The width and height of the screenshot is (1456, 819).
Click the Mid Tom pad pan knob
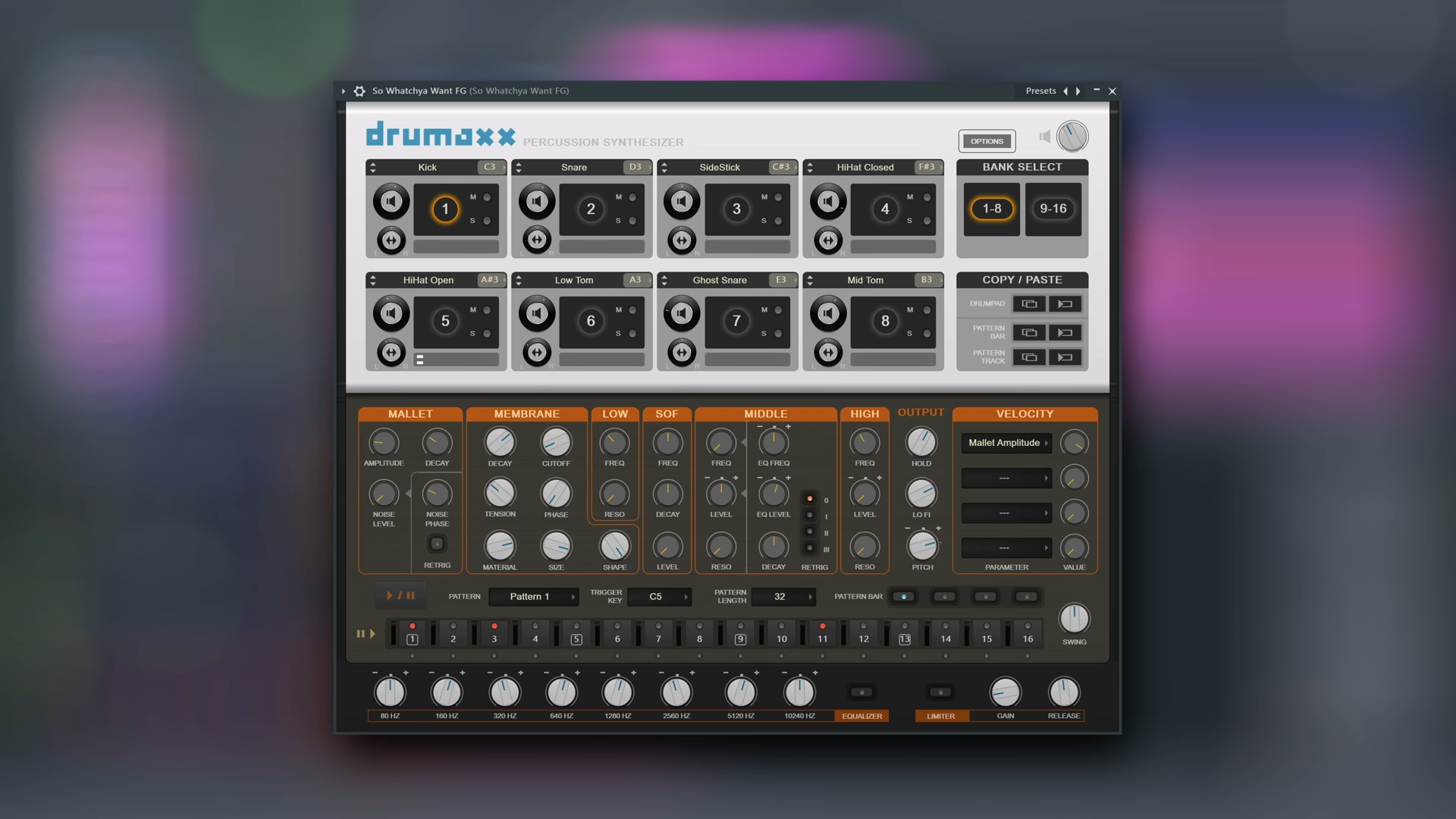click(828, 353)
